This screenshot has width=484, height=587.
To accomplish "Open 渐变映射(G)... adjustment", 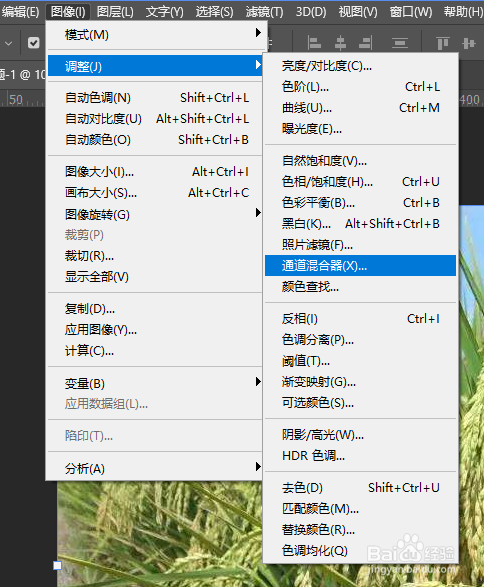I will click(360, 382).
